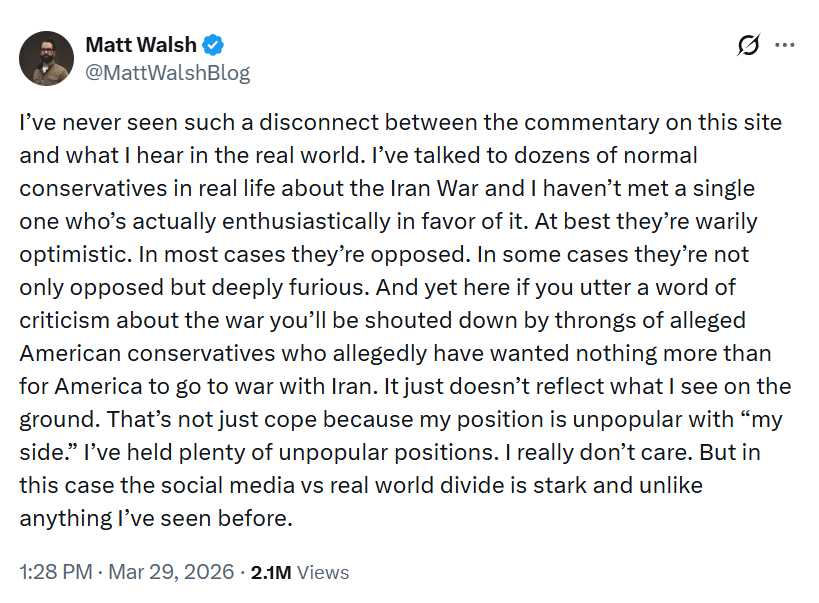
Task: Open Matt Walsh's profile picture
Action: click(x=47, y=59)
